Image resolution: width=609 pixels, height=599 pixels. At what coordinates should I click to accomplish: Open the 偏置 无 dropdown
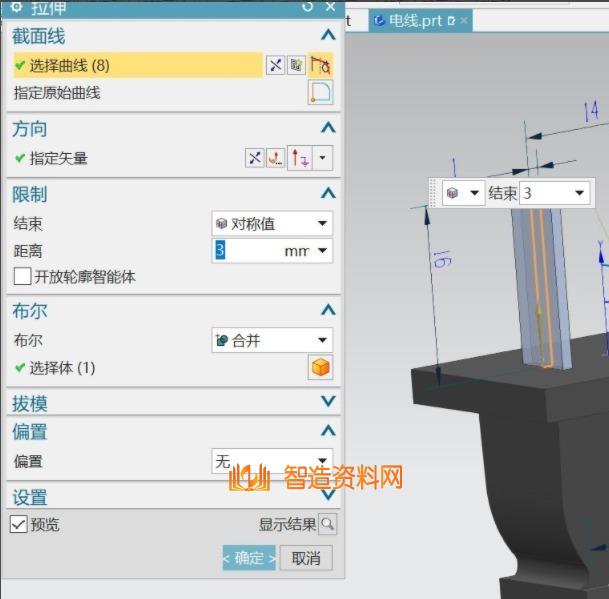[x=272, y=461]
